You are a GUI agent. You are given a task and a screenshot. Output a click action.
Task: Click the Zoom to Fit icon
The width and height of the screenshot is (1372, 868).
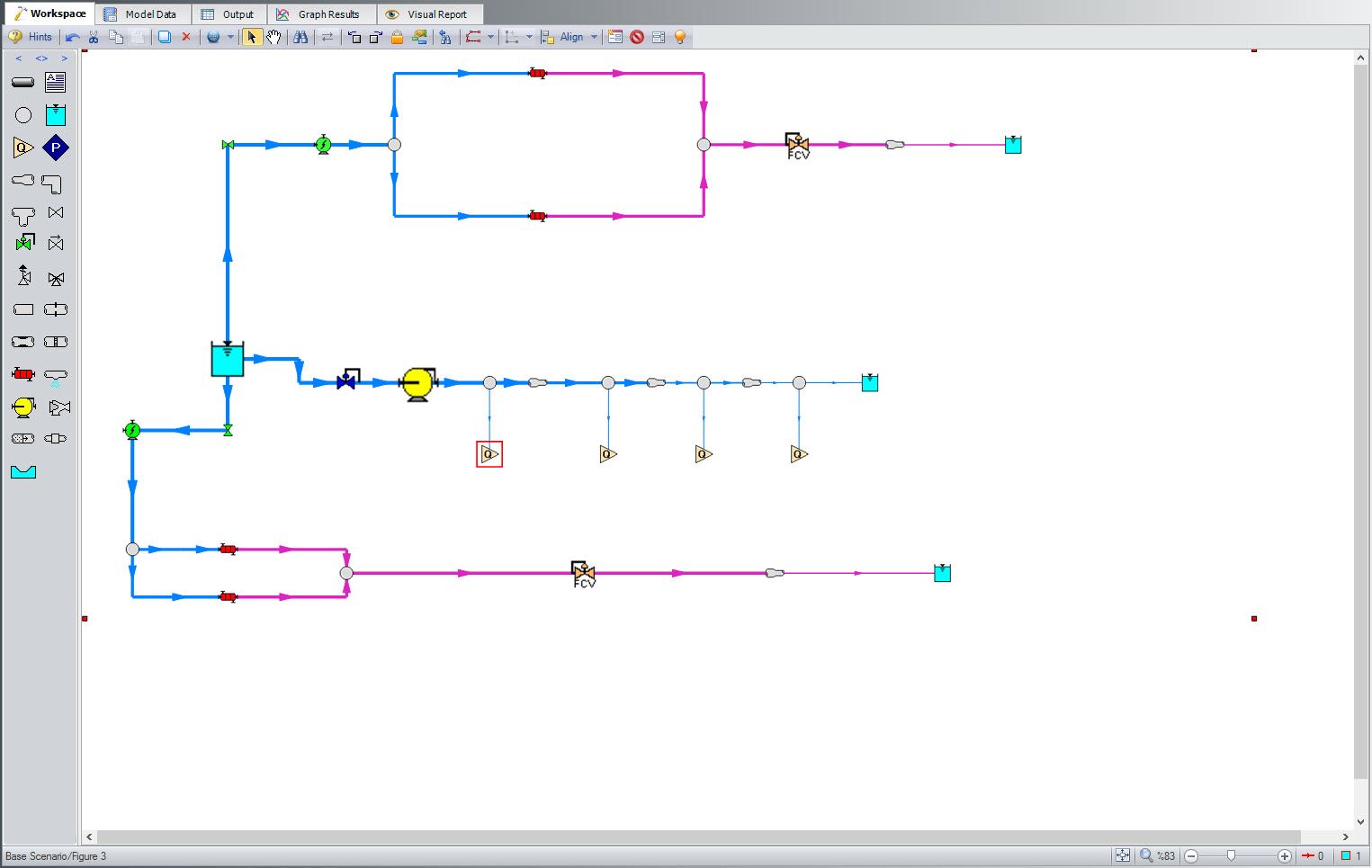click(1122, 855)
